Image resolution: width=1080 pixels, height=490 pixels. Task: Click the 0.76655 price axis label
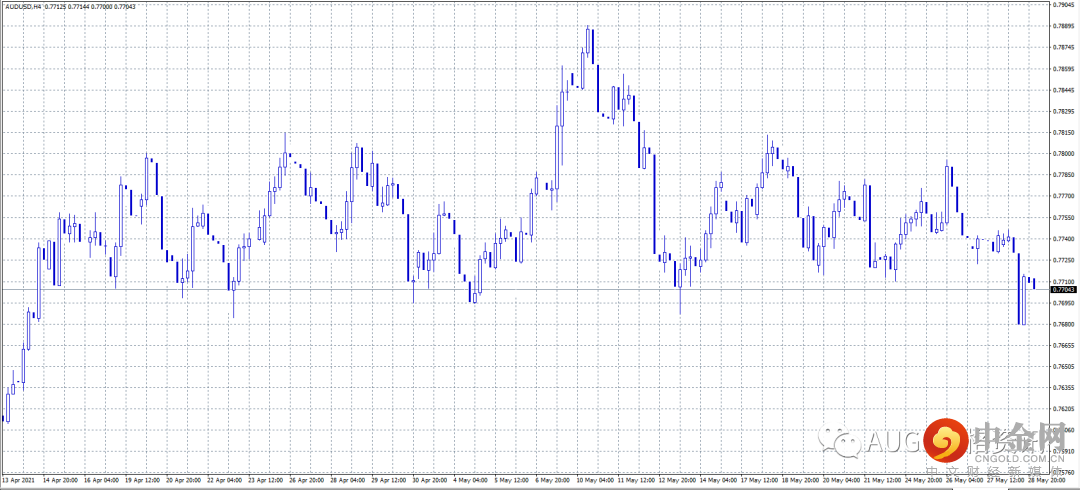pyautogui.click(x=1065, y=345)
